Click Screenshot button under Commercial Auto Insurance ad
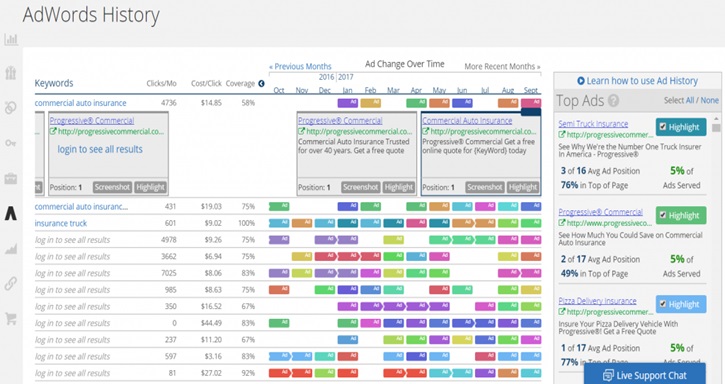Viewport: 725px width, 384px height. [485, 187]
